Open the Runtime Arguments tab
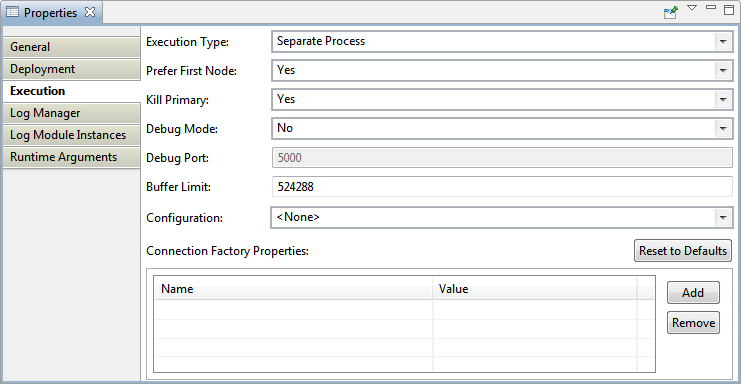This screenshot has width=741, height=384. [x=71, y=157]
